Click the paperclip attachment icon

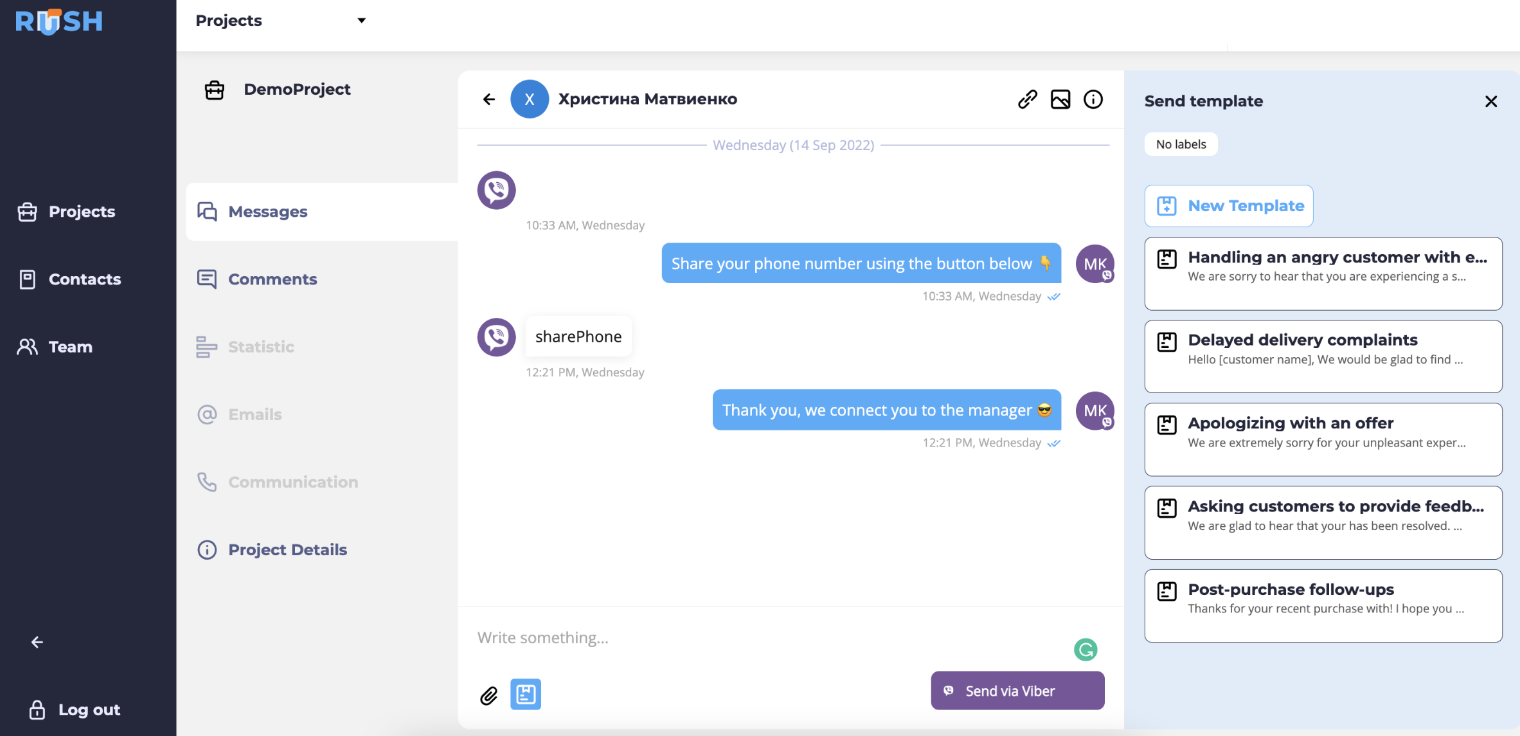pos(489,695)
